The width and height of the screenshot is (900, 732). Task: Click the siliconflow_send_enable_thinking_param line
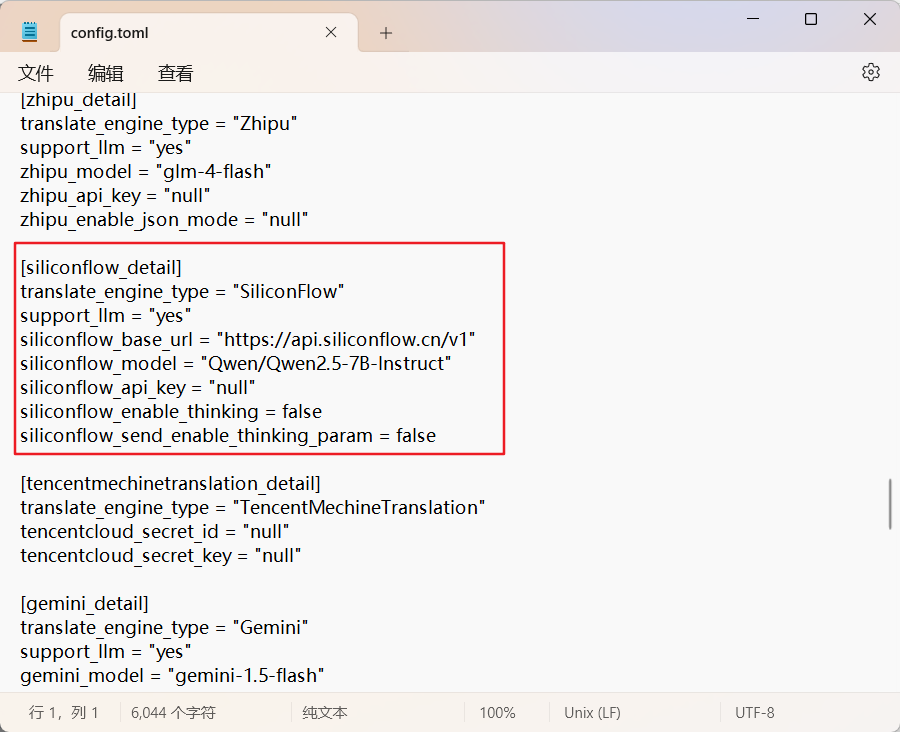228,436
